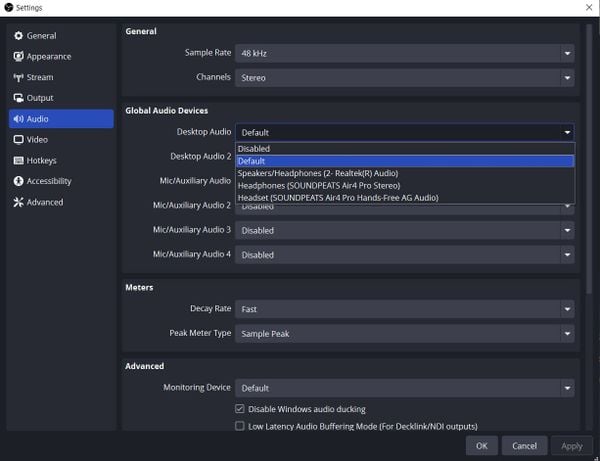Click the Advanced tools icon

[x=18, y=202]
